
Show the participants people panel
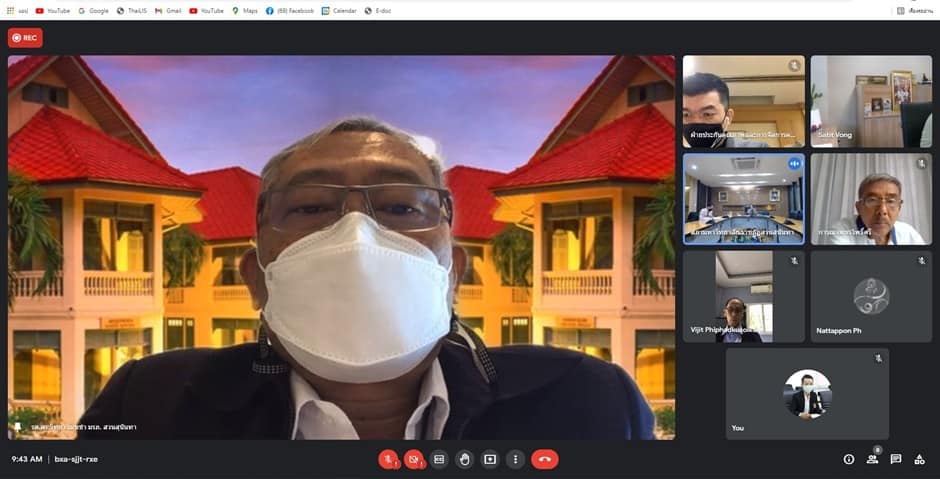872,459
